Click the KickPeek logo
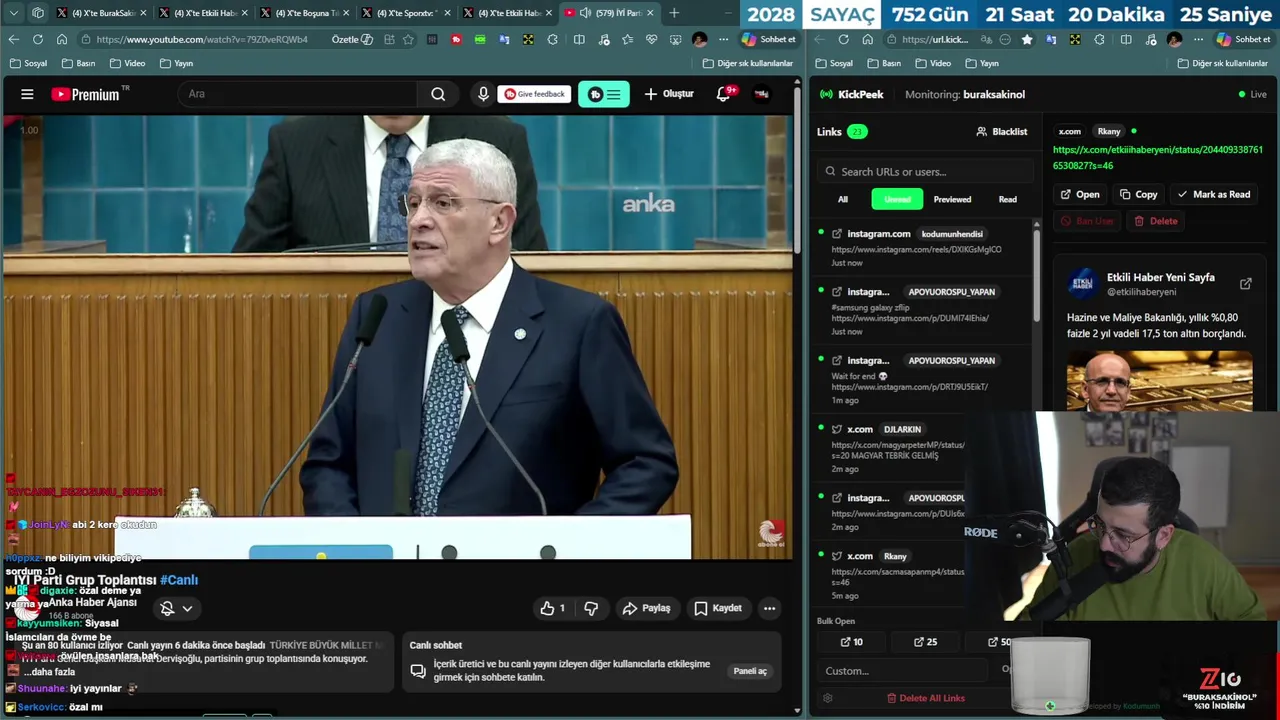The width and height of the screenshot is (1280, 720). coord(852,94)
